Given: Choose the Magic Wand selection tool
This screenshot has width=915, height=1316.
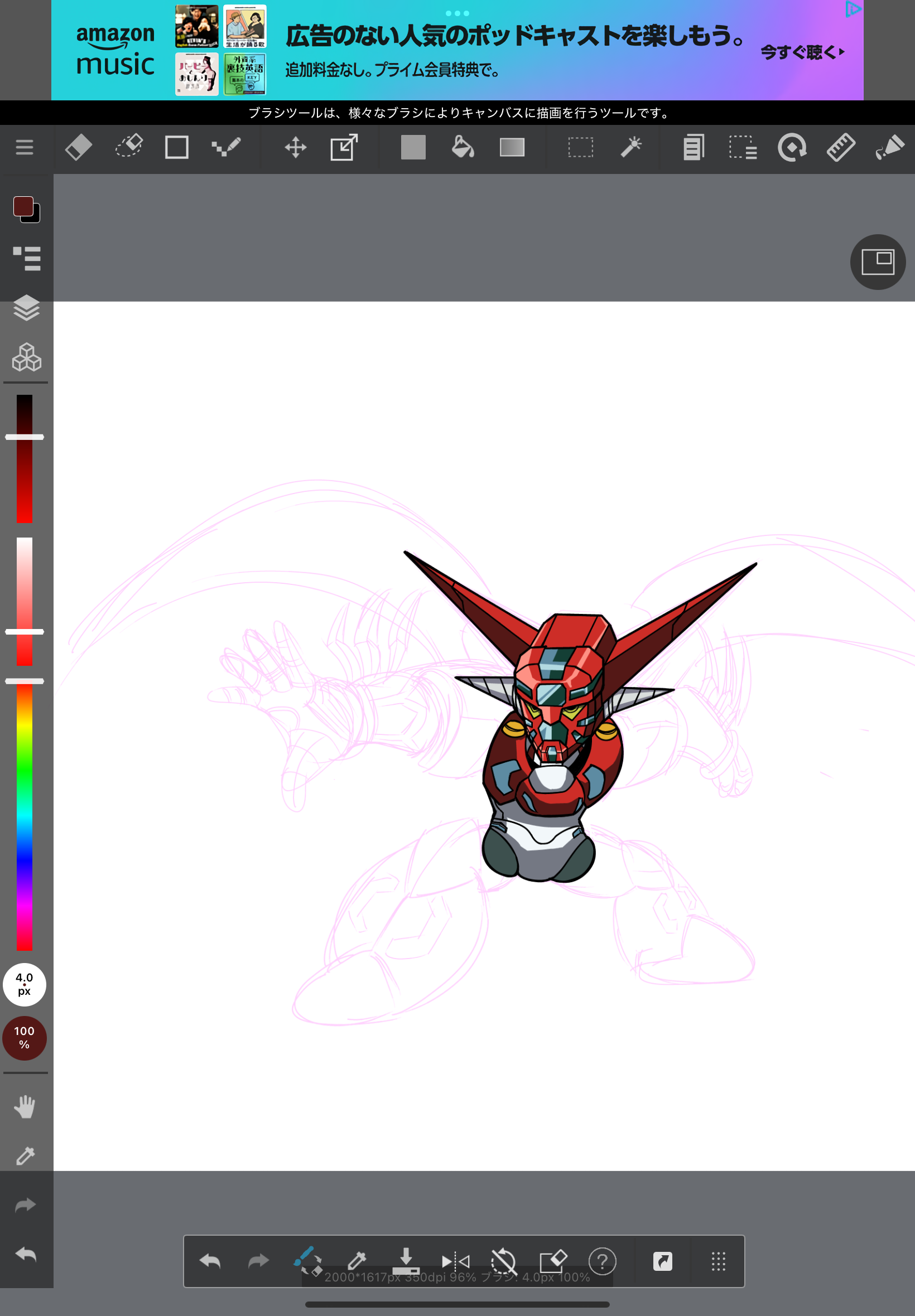Looking at the screenshot, I should click(x=630, y=148).
